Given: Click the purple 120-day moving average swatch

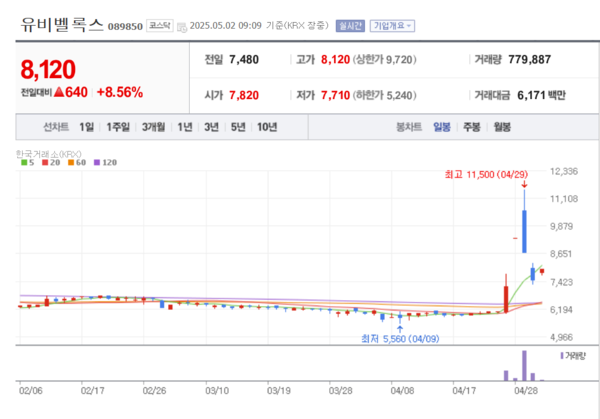Looking at the screenshot, I should click(97, 163).
